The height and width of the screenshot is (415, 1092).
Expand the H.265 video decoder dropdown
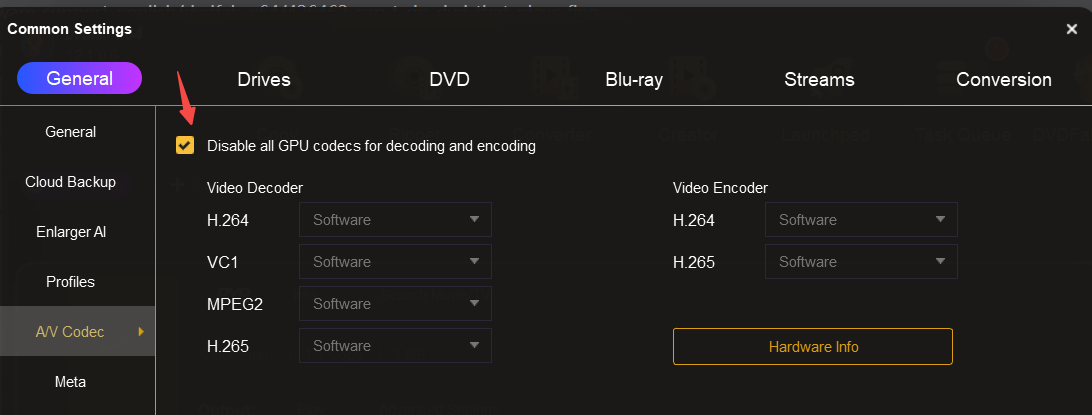(395, 346)
